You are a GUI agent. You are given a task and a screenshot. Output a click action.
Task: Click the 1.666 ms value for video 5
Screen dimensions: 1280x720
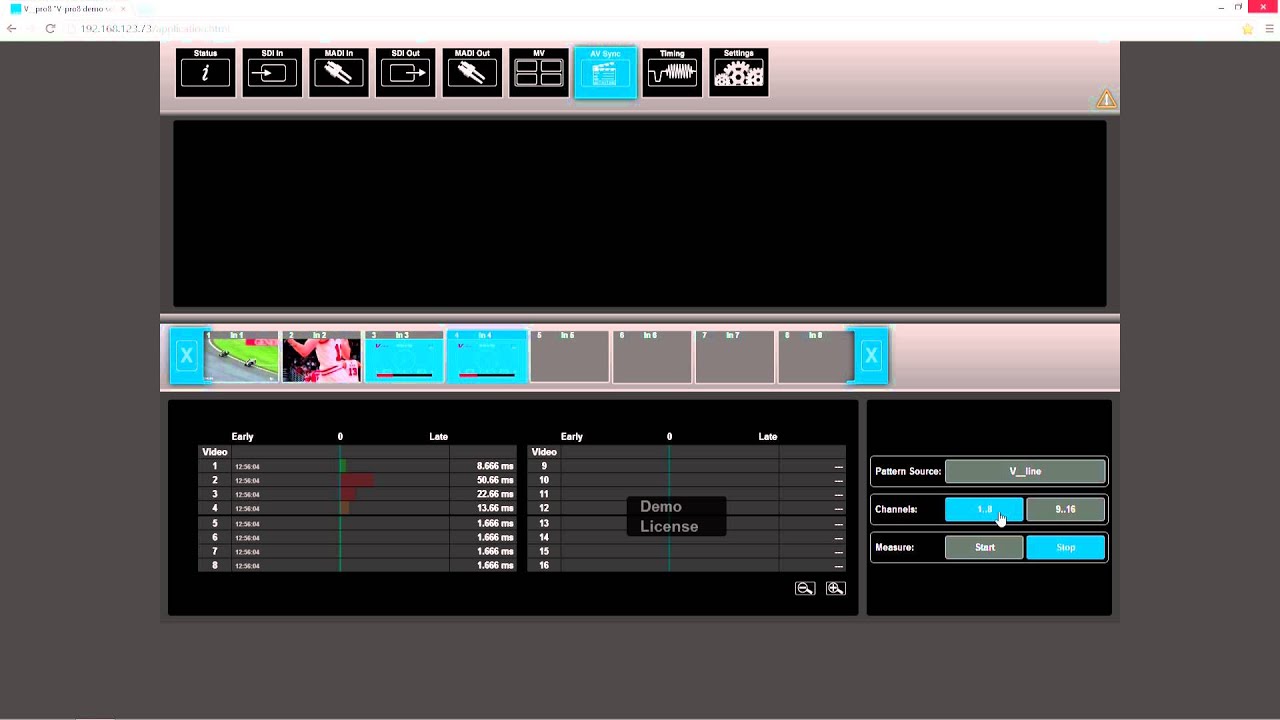click(495, 523)
